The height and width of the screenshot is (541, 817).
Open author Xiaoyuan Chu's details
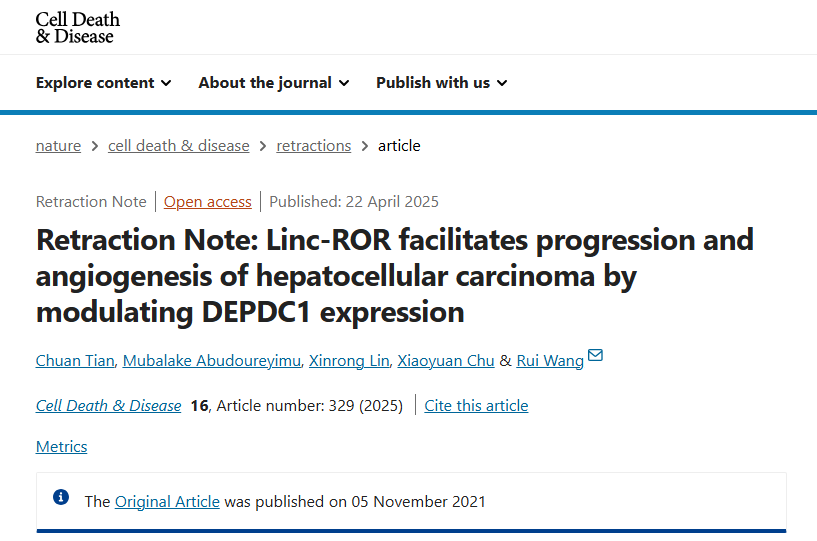click(x=446, y=361)
